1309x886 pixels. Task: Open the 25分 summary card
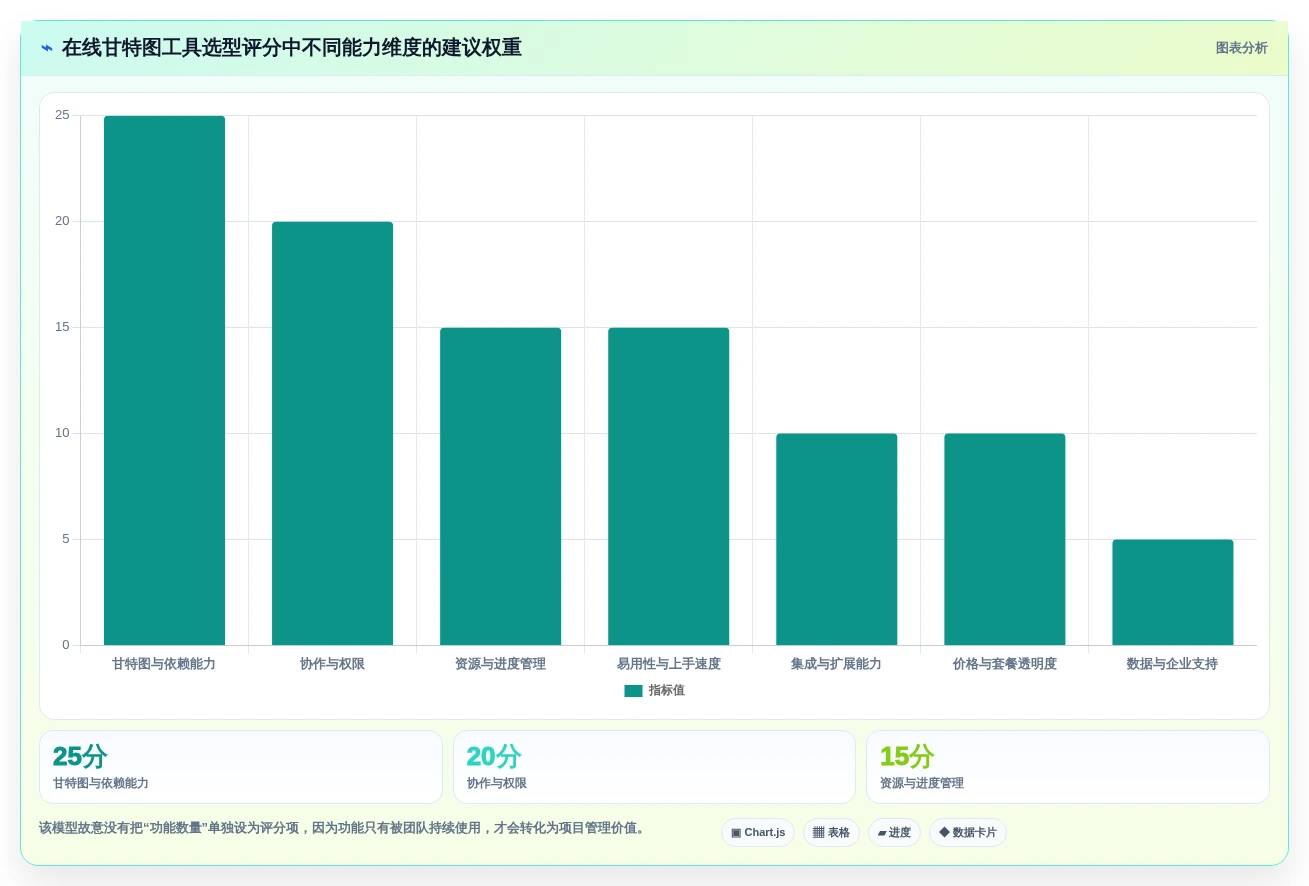[x=241, y=767]
